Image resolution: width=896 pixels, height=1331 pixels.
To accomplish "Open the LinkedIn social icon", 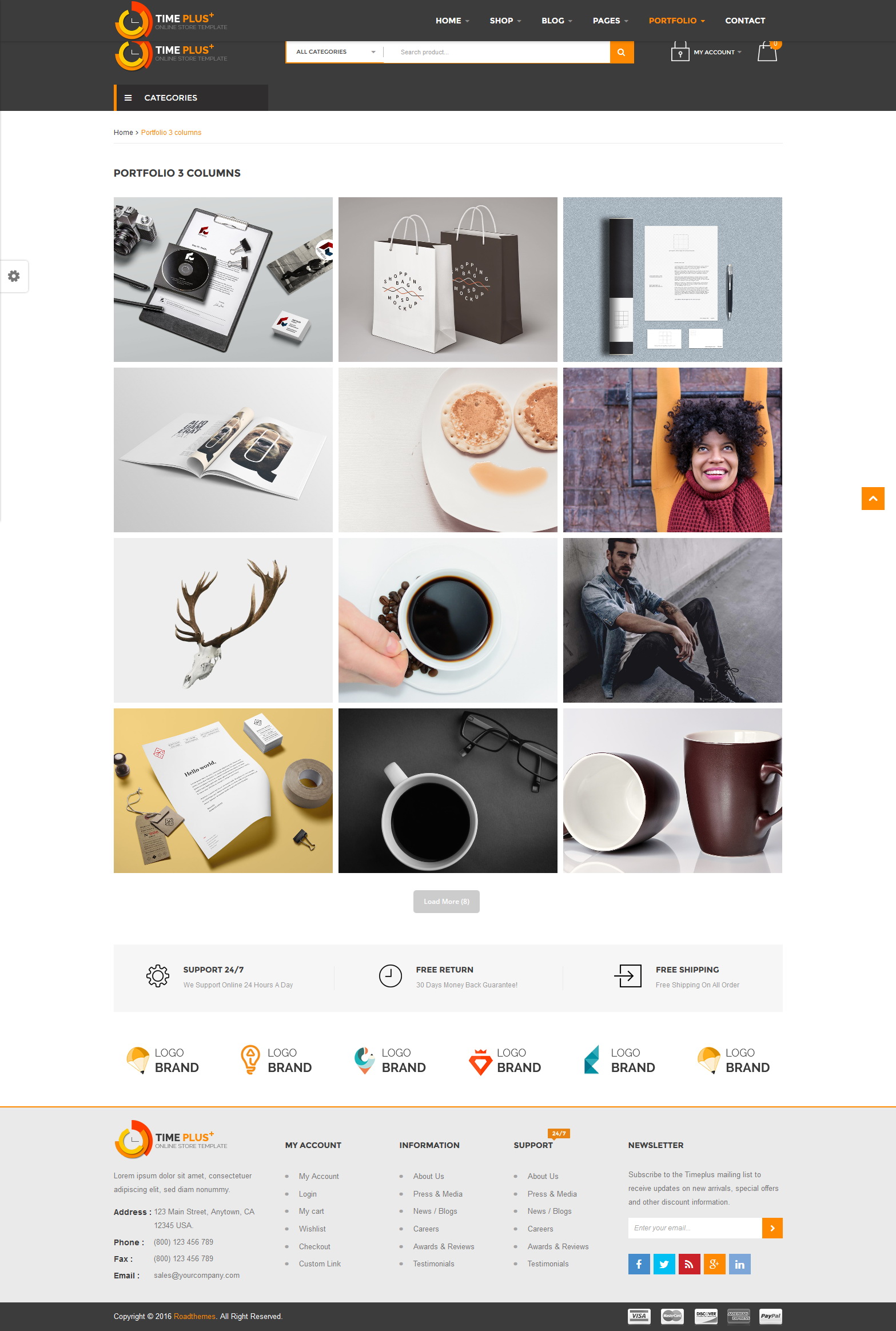I will [x=739, y=1264].
